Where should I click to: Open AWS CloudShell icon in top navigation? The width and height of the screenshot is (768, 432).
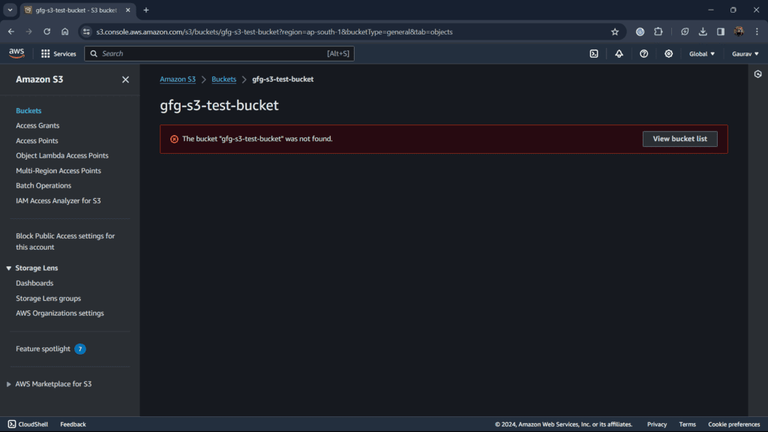coord(594,54)
